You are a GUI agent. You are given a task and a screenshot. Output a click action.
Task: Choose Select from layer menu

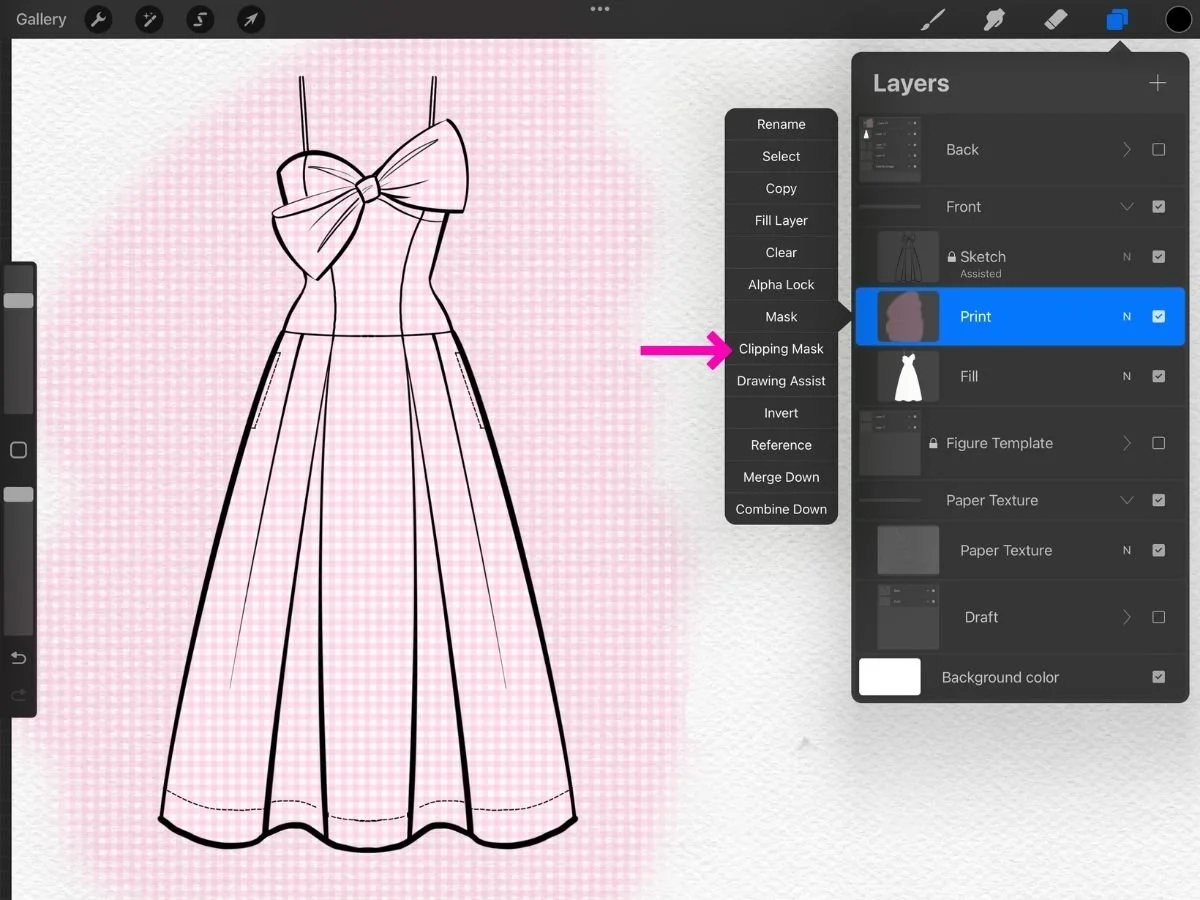click(x=781, y=157)
